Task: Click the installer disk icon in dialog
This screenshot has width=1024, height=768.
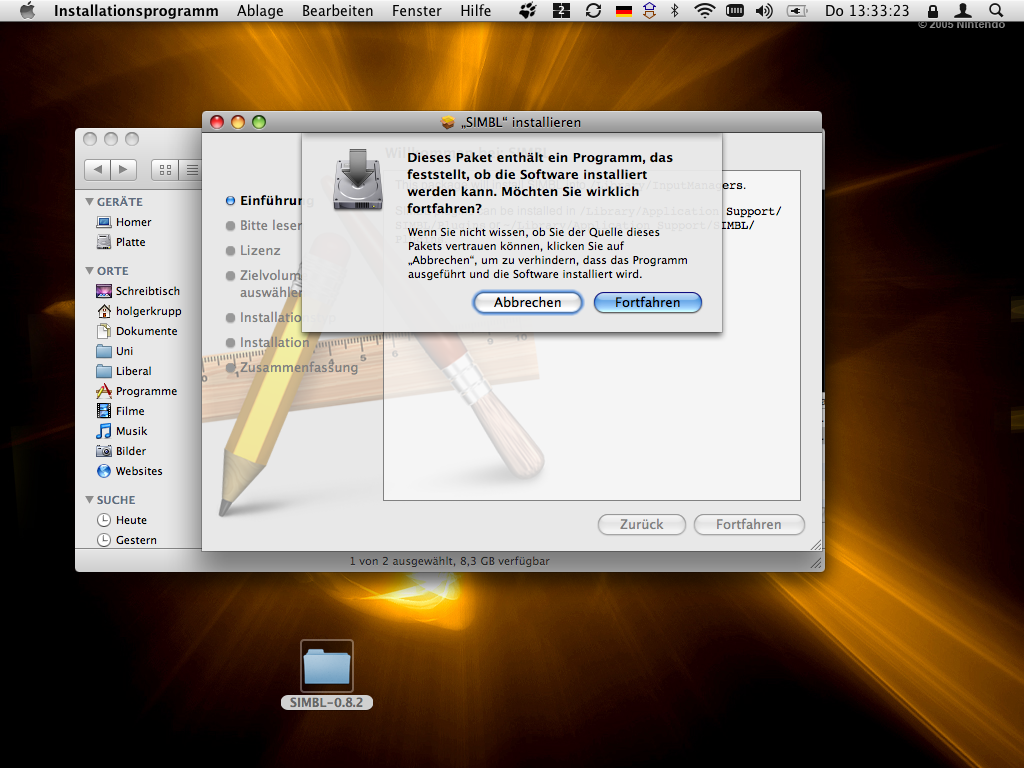Action: [x=358, y=180]
